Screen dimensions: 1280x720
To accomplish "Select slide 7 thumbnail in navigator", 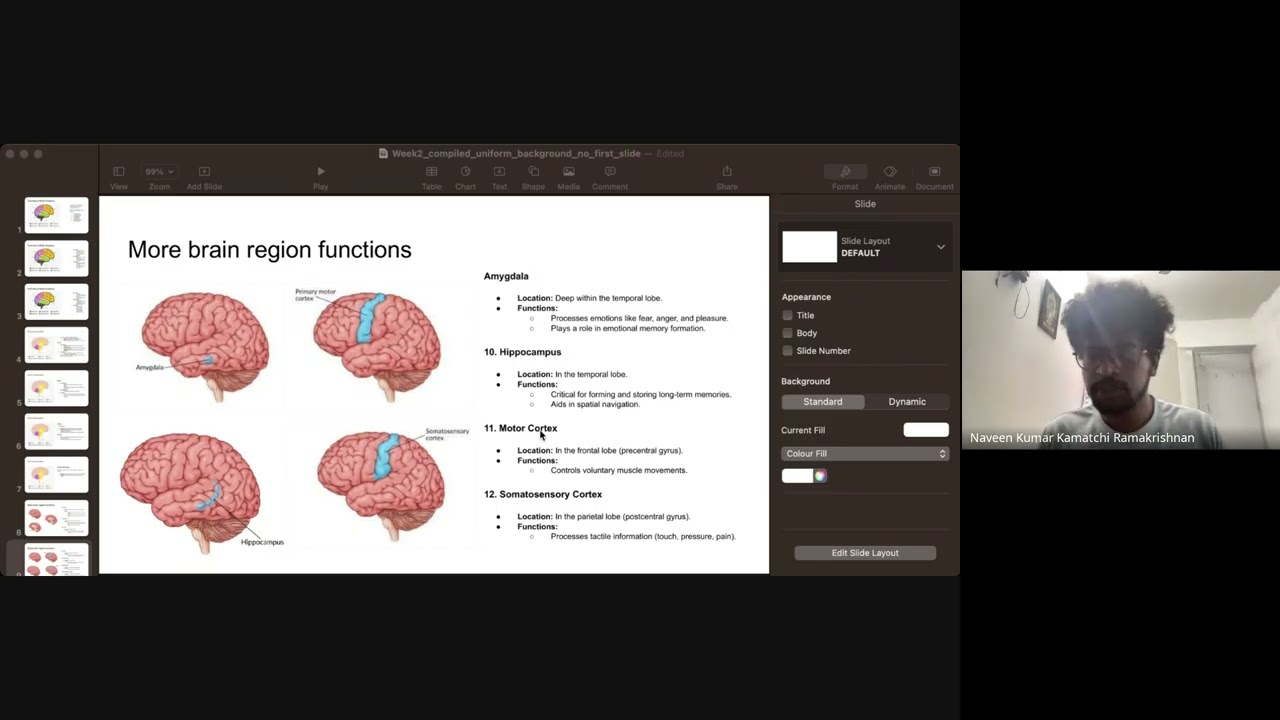I will 56,474.
